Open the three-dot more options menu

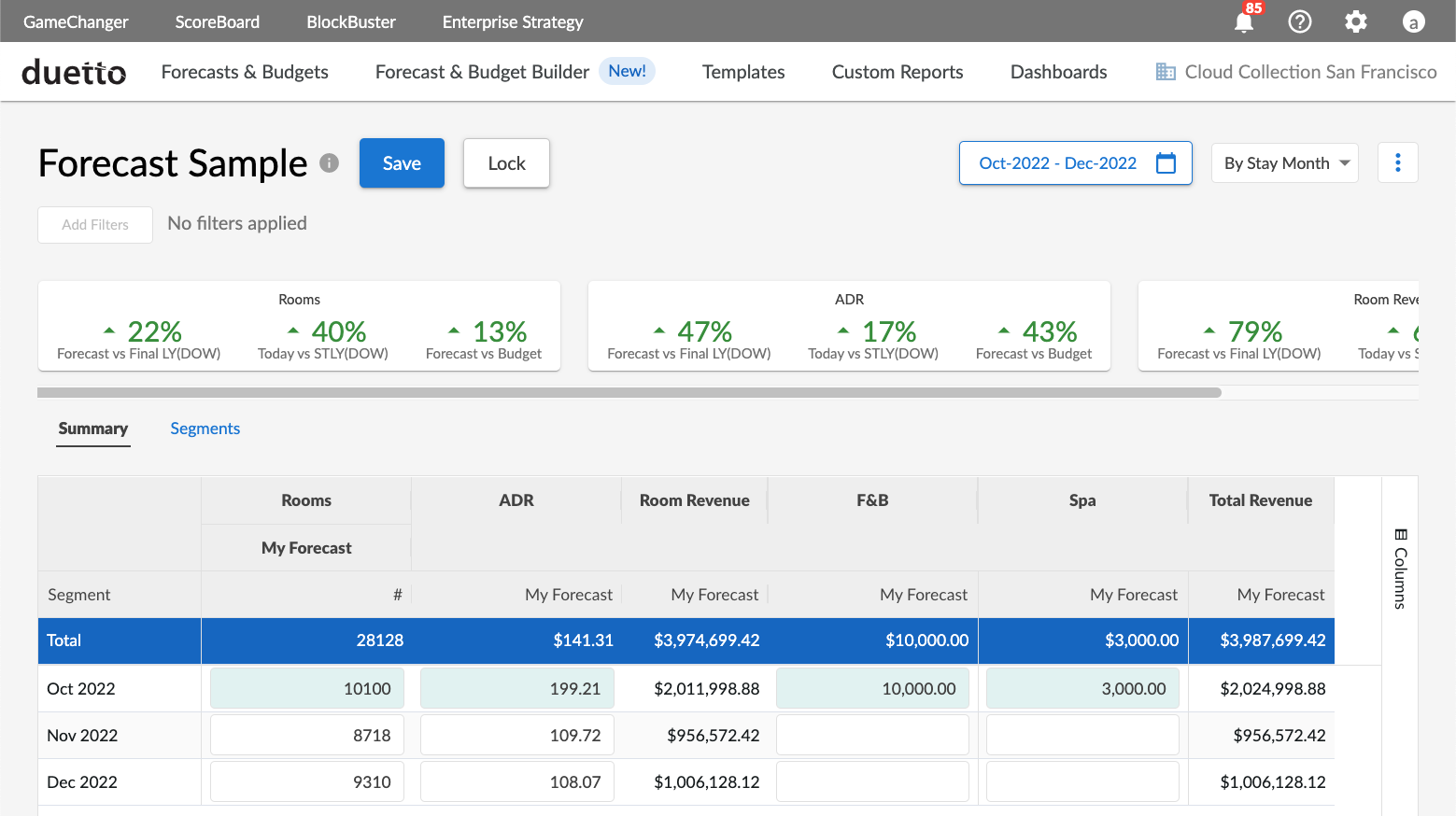pos(1397,163)
